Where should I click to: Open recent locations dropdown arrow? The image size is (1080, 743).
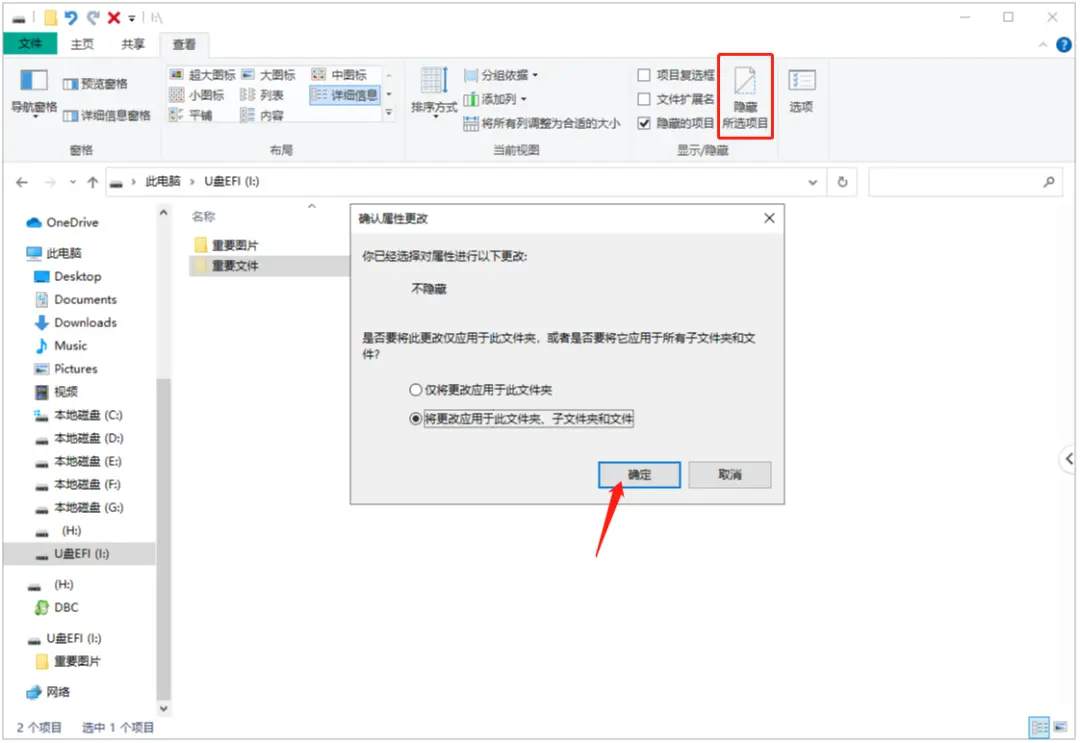73,182
